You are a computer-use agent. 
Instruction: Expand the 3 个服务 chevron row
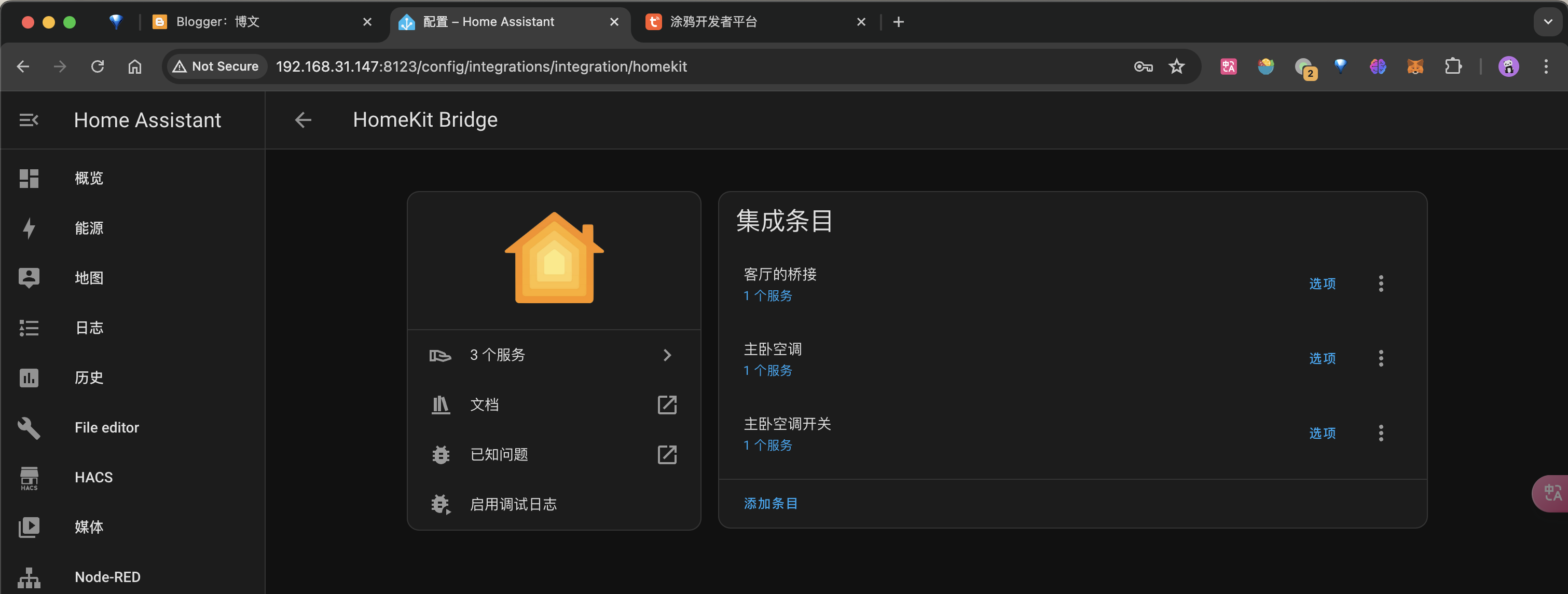pyautogui.click(x=667, y=355)
